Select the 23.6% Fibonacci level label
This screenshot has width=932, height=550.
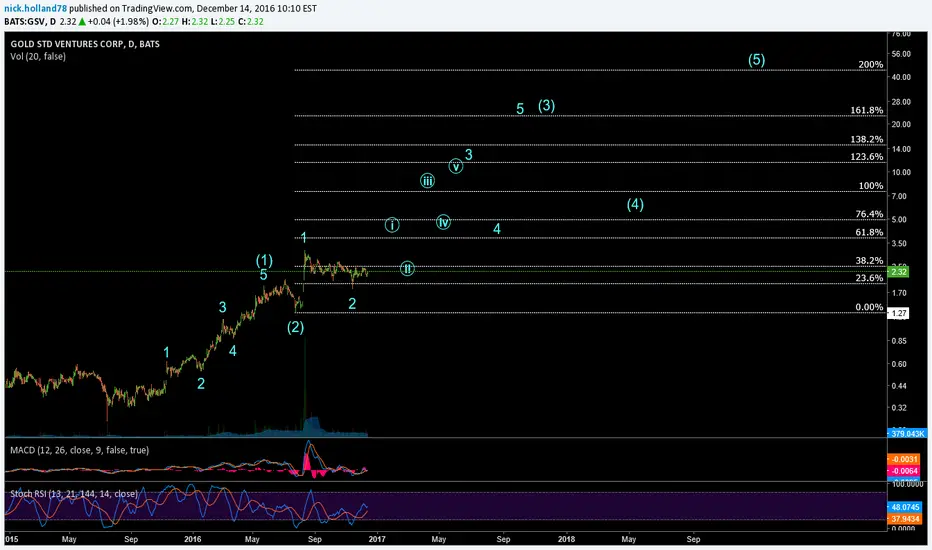tap(869, 278)
